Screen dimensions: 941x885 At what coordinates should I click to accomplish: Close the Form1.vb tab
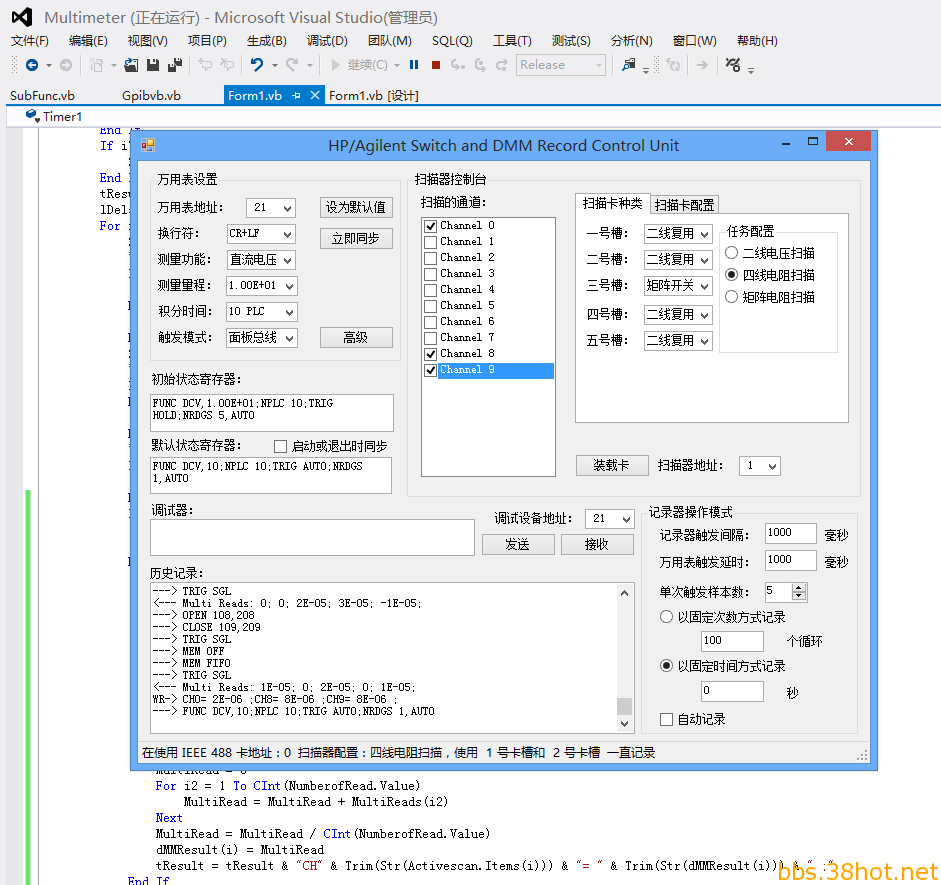[x=314, y=95]
